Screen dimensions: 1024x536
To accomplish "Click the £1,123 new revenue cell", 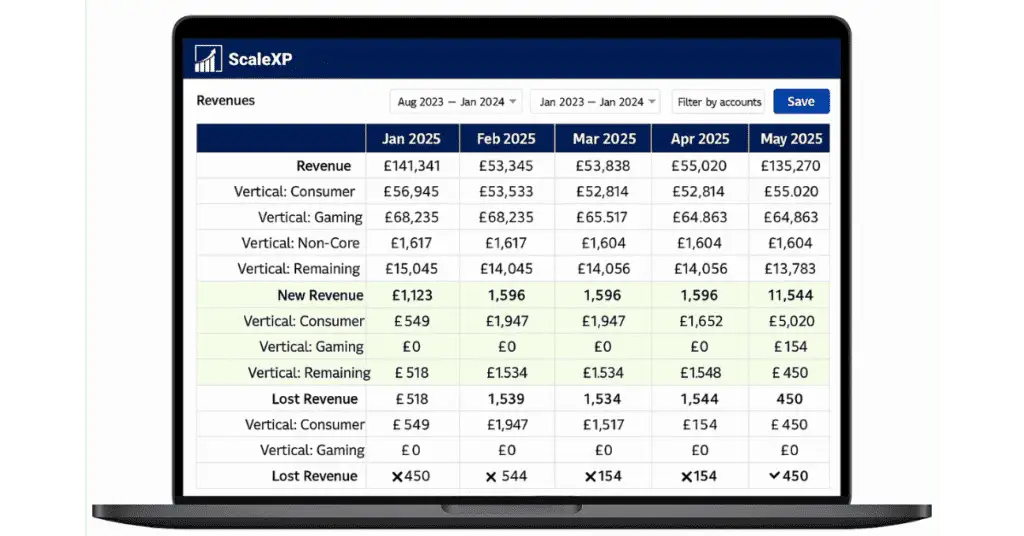I will pos(412,295).
